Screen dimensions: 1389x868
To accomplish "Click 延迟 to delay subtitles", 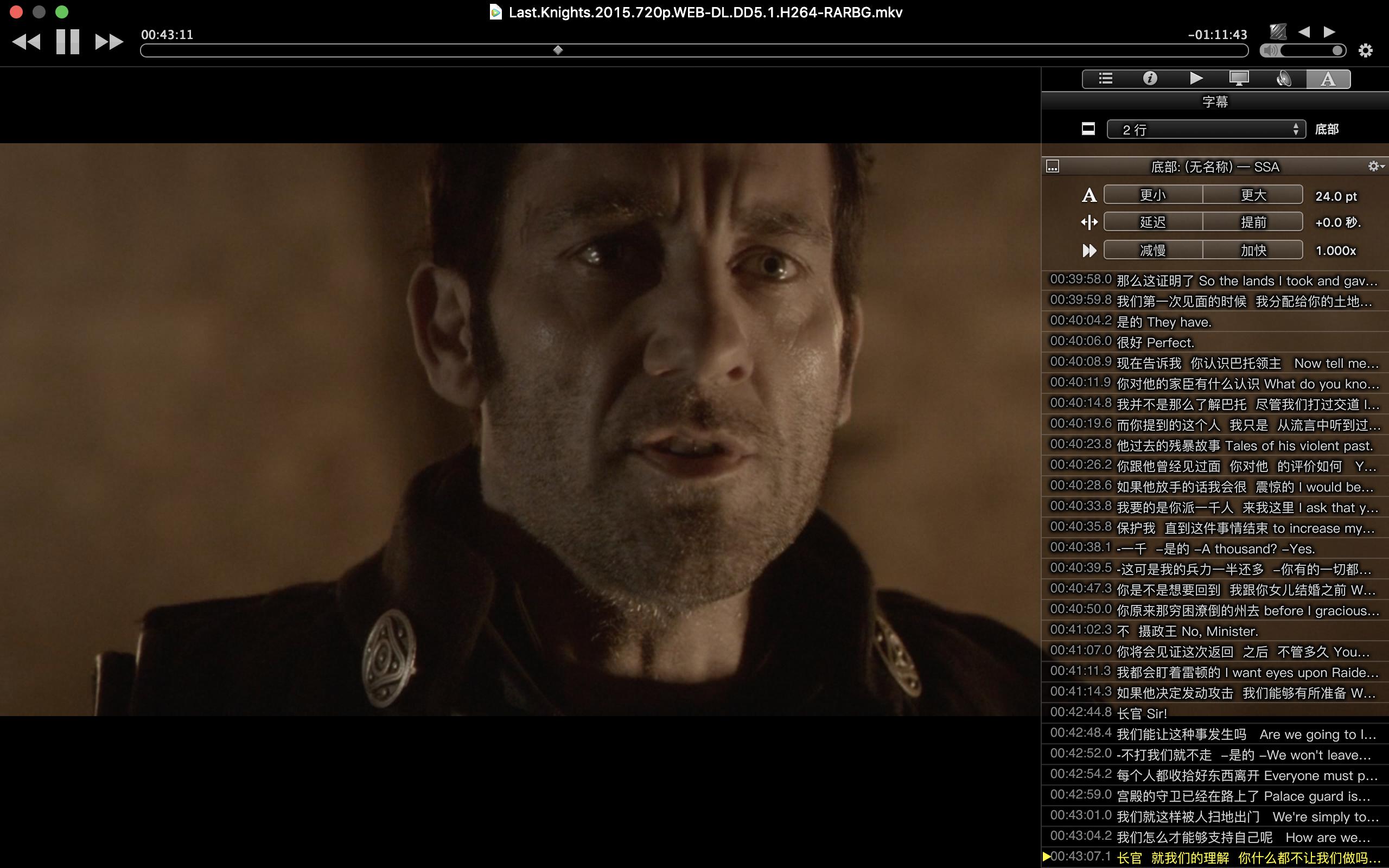I will (1152, 222).
